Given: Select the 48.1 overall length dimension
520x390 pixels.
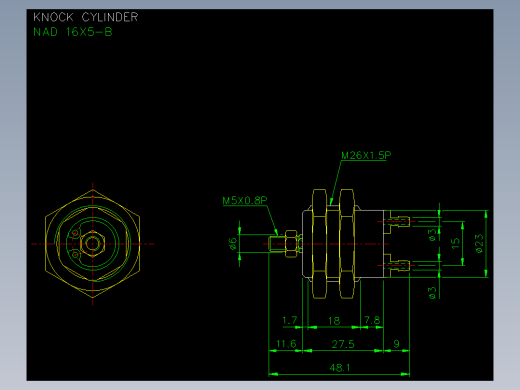Looking at the screenshot, I should tap(340, 368).
